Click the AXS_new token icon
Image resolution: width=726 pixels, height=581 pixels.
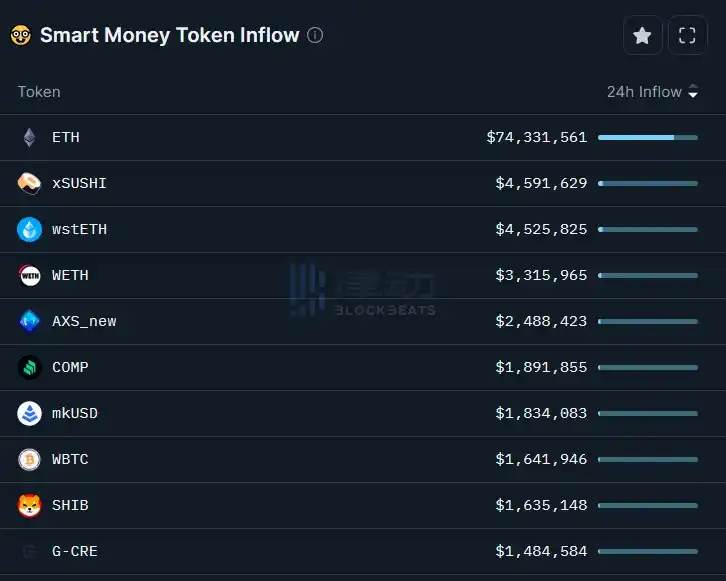[29, 322]
